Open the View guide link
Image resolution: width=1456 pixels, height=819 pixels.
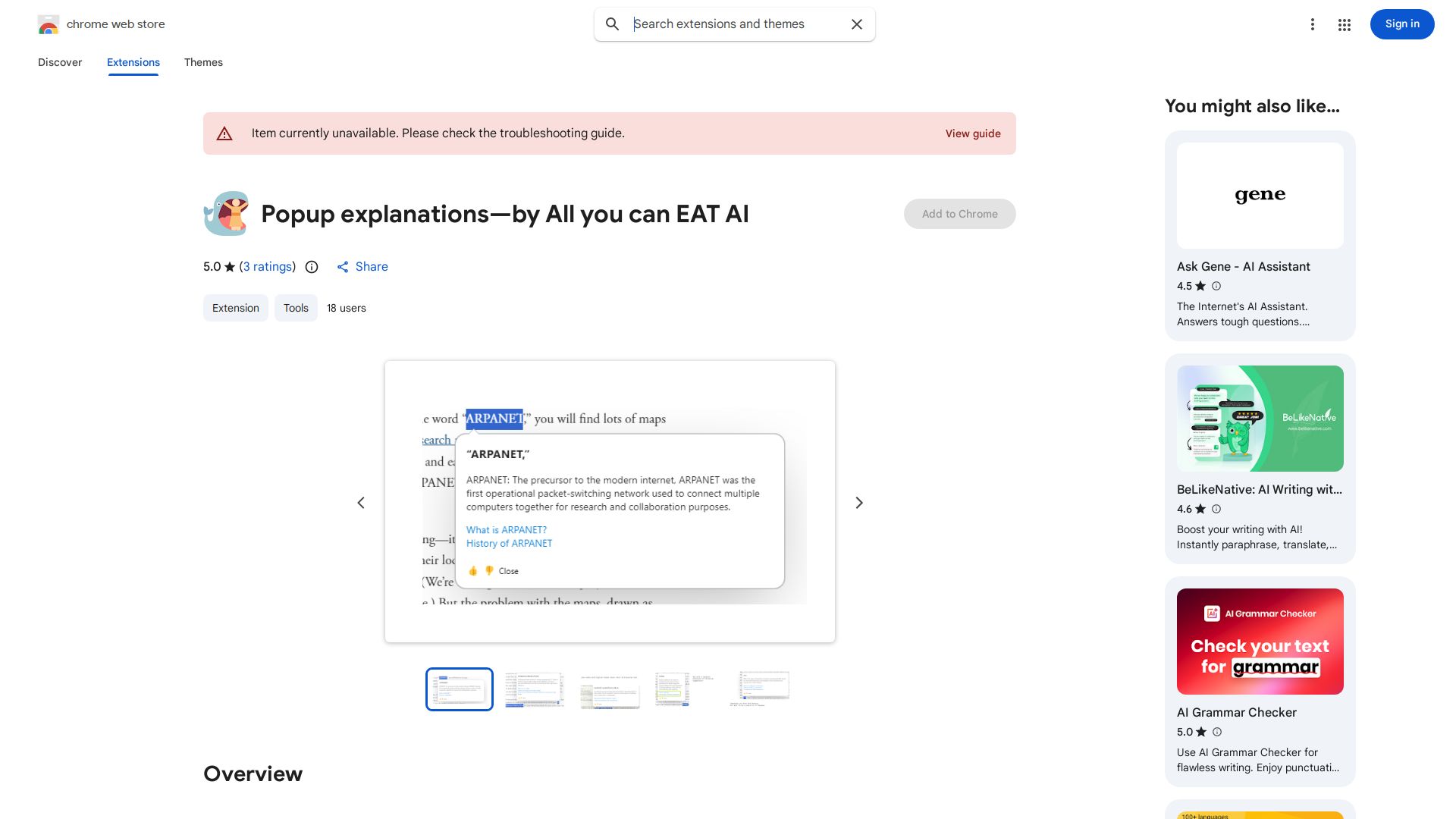click(x=972, y=133)
